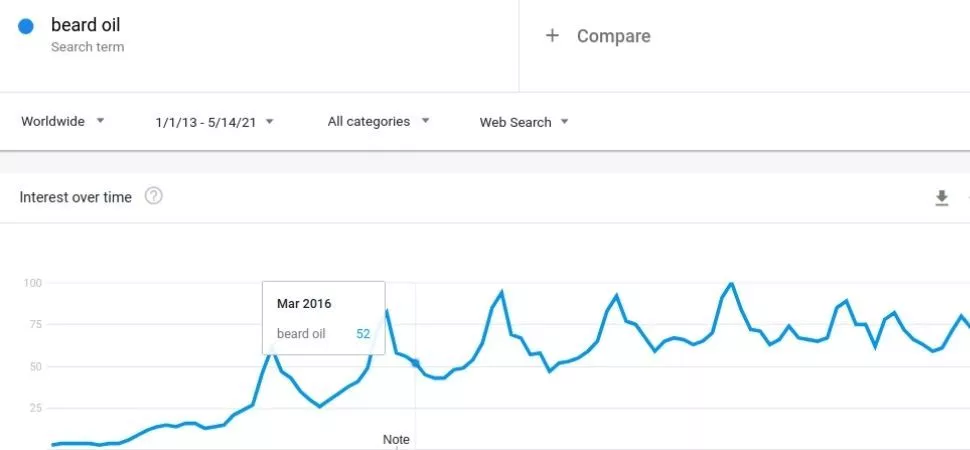Click the 25 label on the y-axis
Screen dimensions: 970x450
click(x=36, y=408)
